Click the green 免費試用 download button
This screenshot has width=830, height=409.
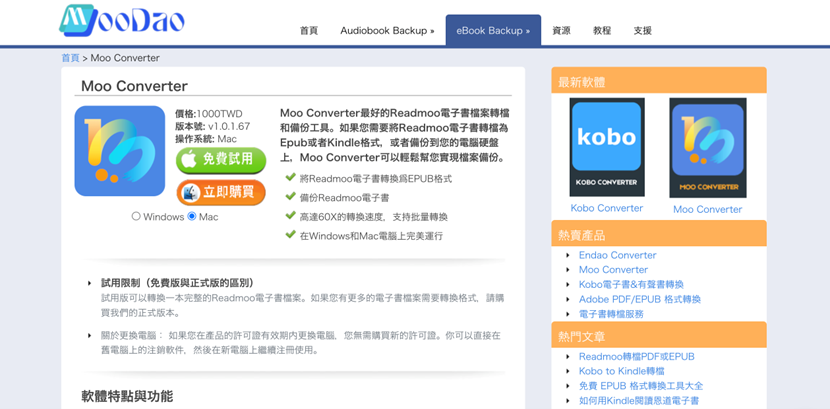click(x=221, y=159)
